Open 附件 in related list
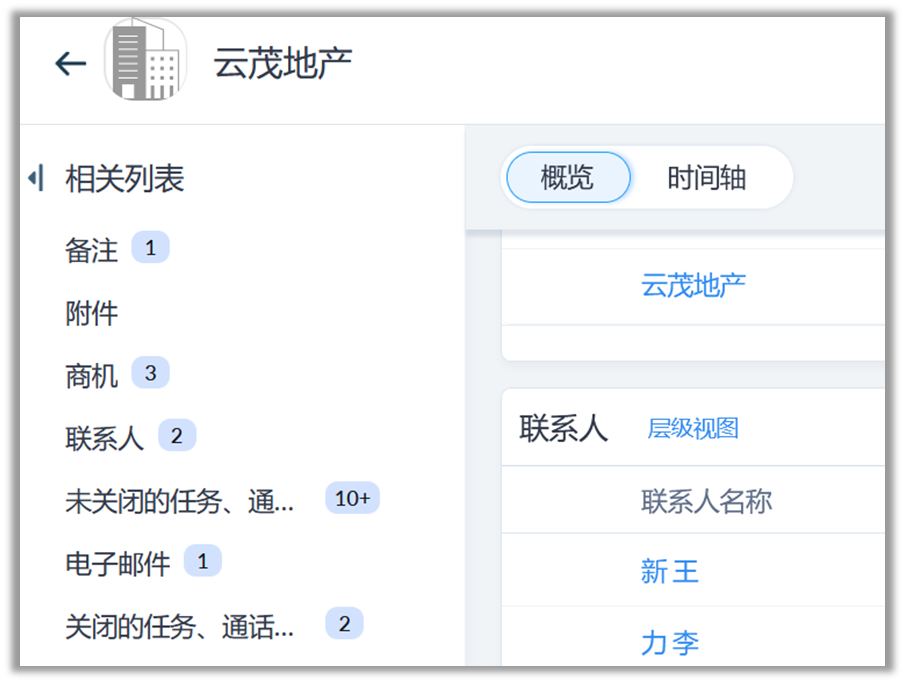The image size is (905, 683). click(x=92, y=313)
